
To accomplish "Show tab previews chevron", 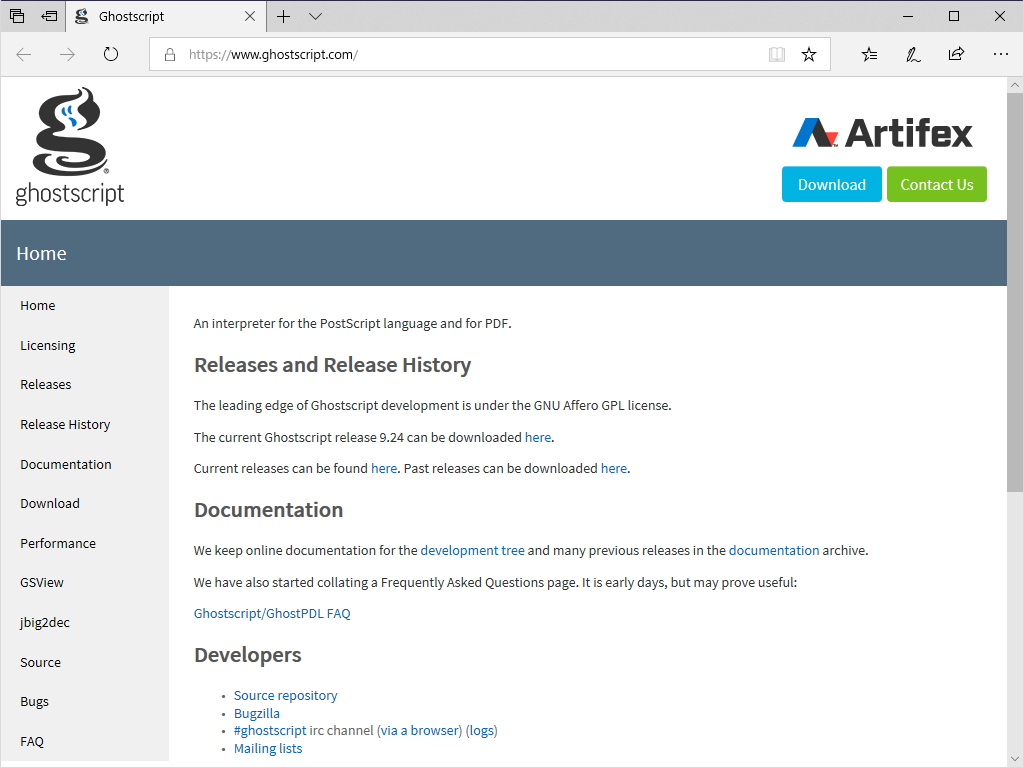I will [x=315, y=16].
